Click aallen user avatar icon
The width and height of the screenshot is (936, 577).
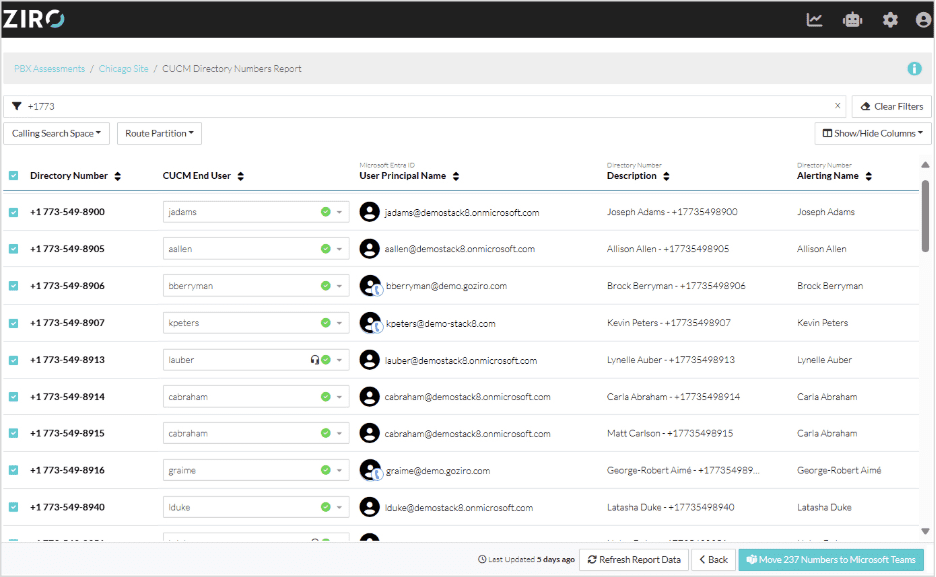pos(370,249)
